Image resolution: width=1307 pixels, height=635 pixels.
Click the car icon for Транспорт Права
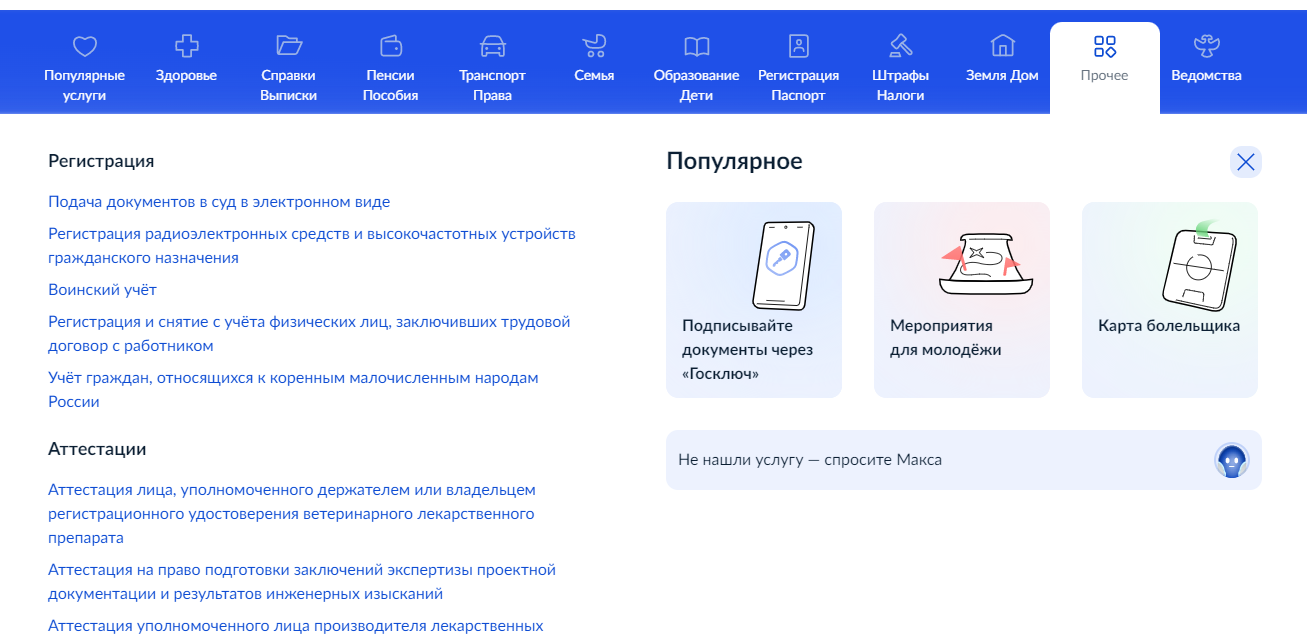pyautogui.click(x=492, y=46)
